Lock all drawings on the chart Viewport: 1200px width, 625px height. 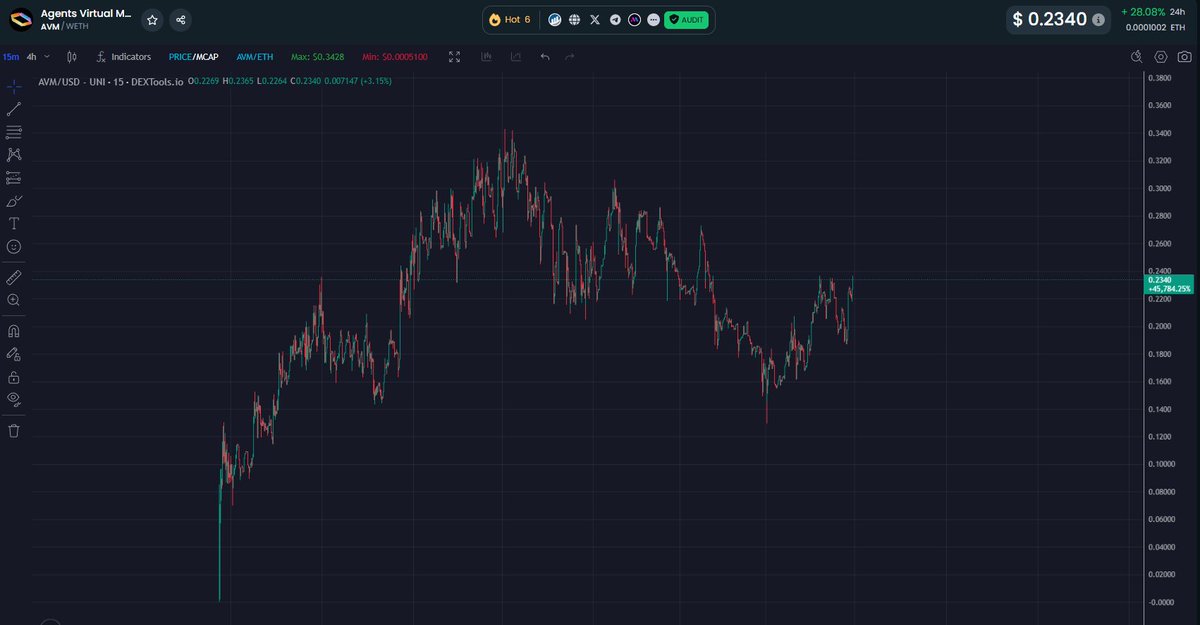point(14,374)
